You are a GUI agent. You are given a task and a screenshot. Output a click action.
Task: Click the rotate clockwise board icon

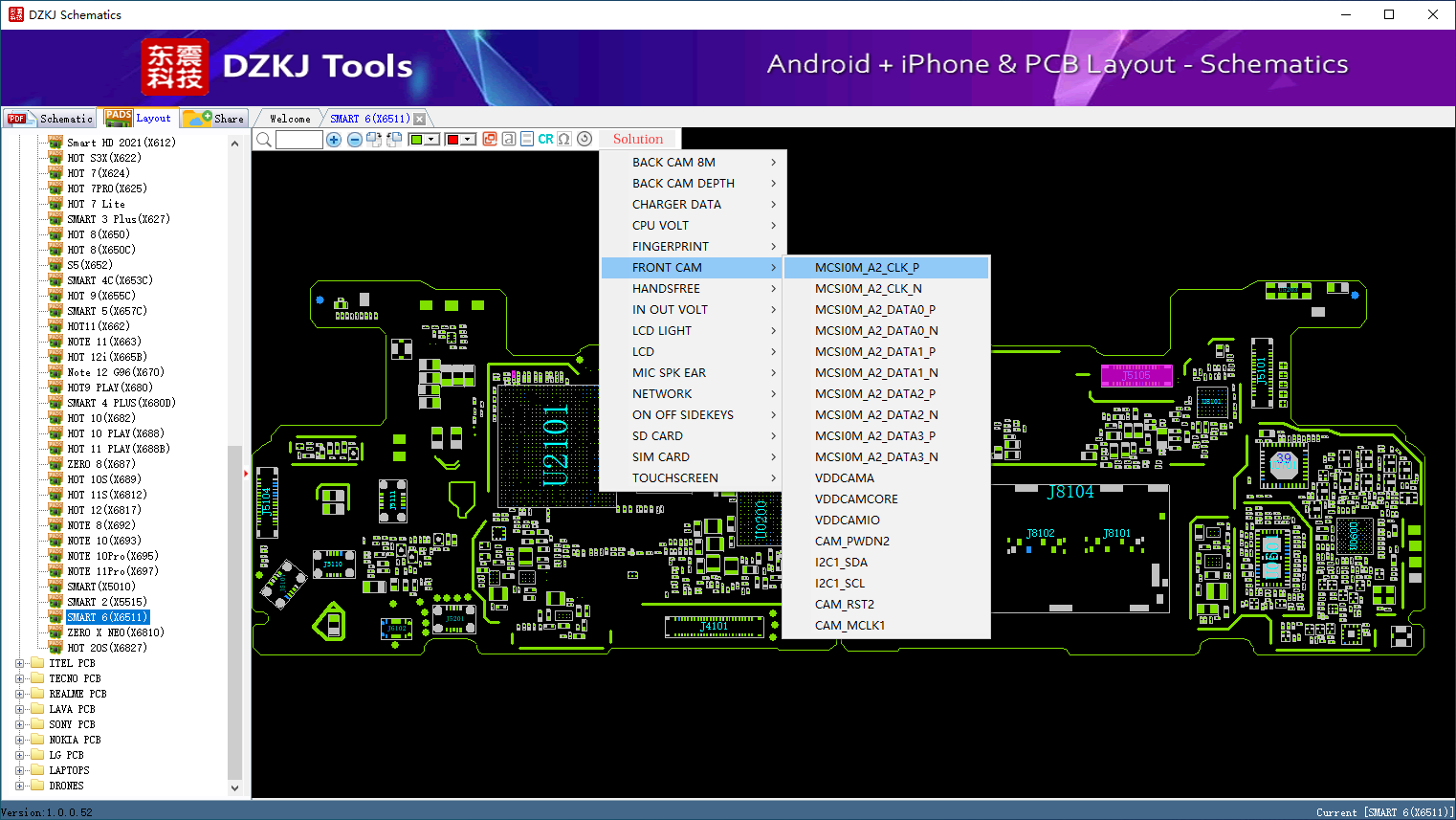(x=374, y=140)
